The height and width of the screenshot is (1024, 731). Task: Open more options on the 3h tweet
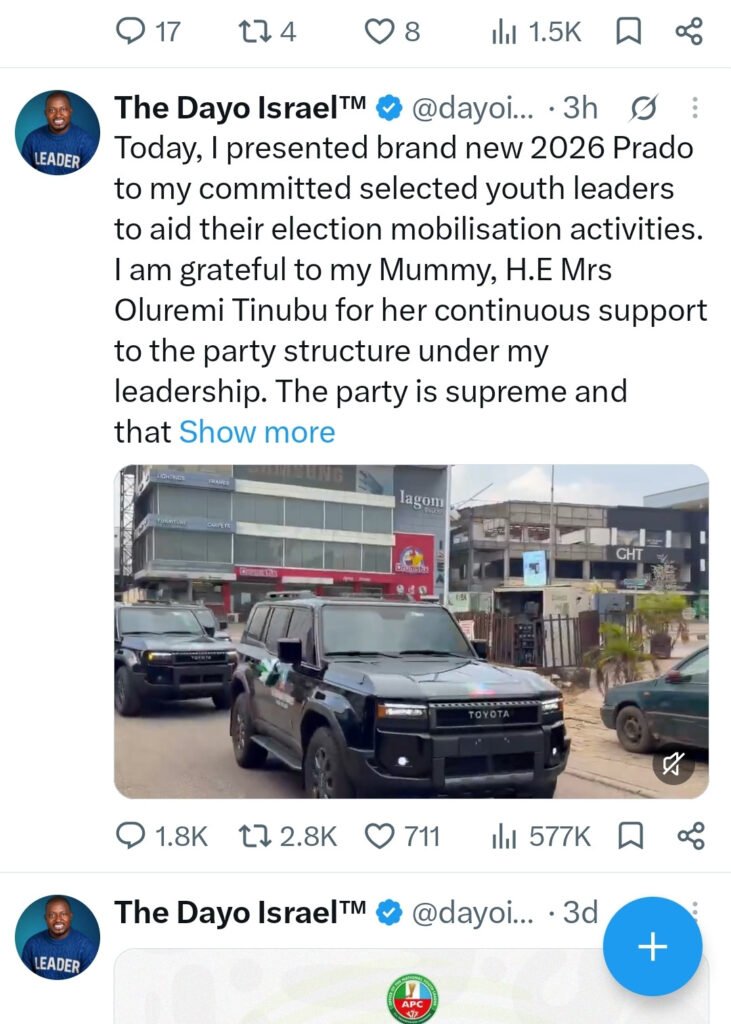695,108
